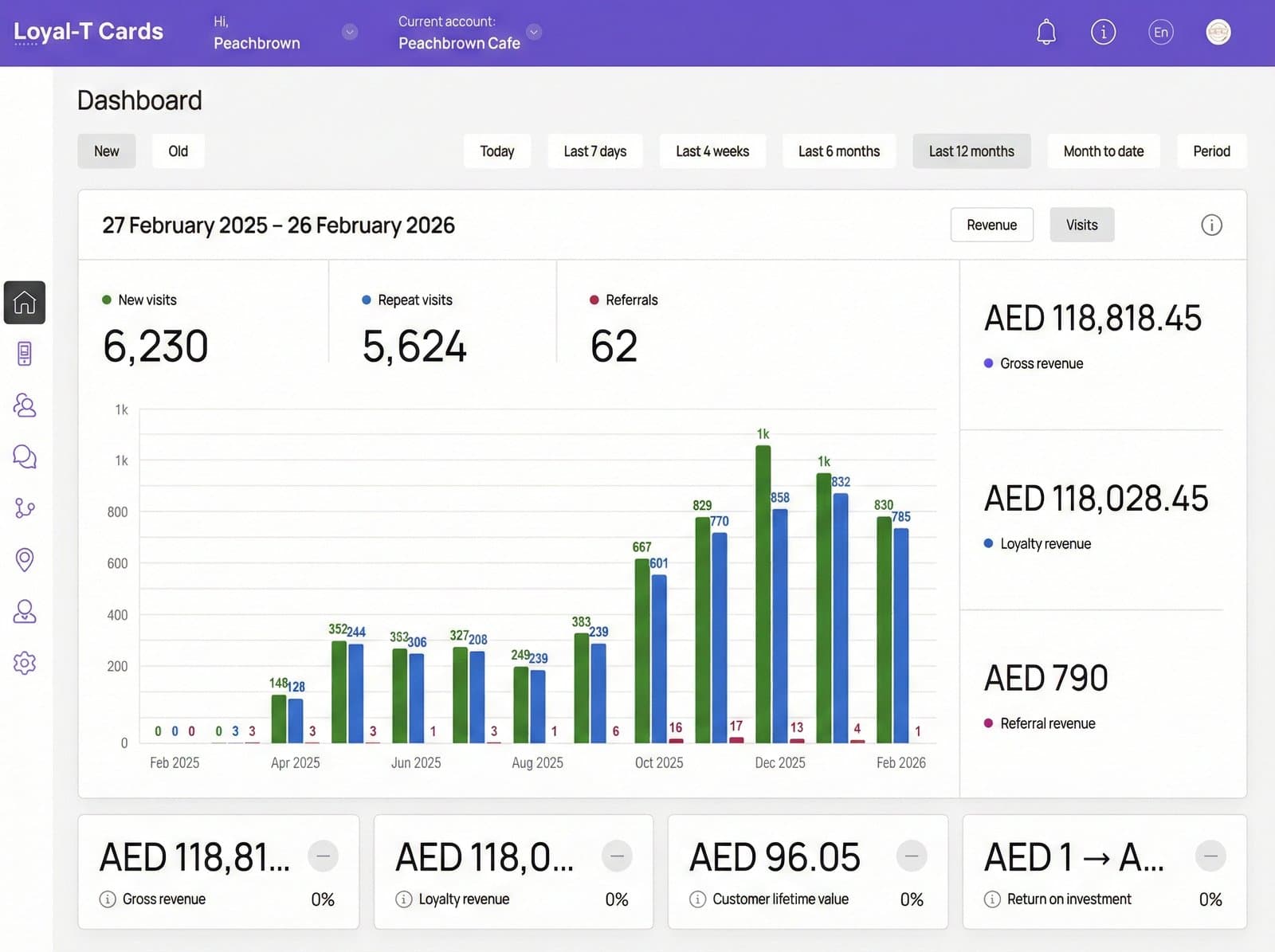Toggle New visits legend series

coord(139,300)
